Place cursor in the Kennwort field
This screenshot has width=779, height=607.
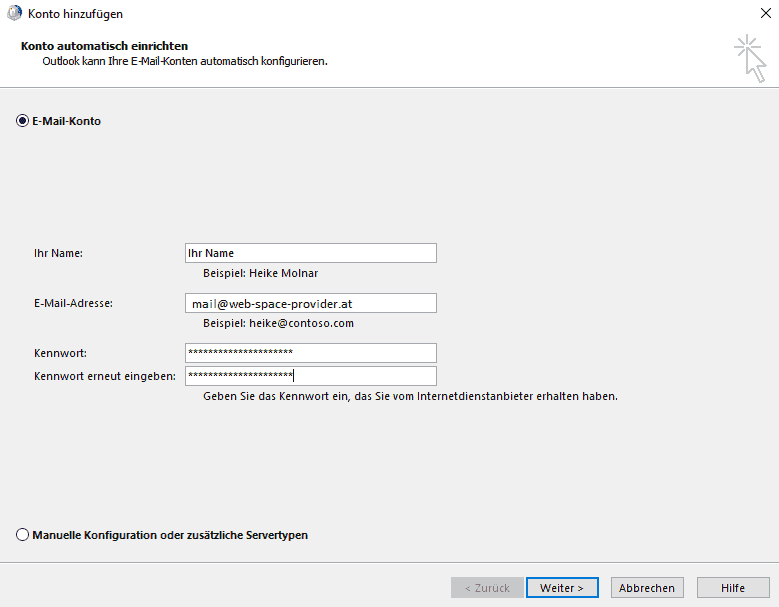coord(310,353)
